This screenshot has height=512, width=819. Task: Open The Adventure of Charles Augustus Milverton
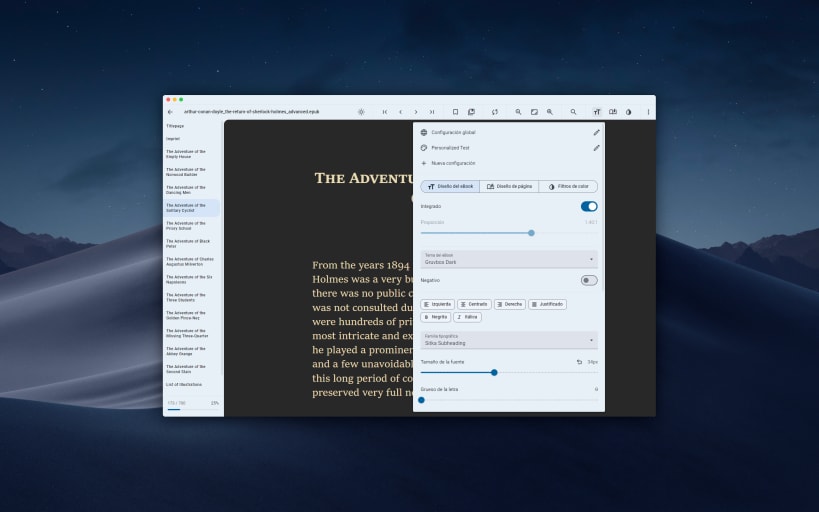[192, 262]
